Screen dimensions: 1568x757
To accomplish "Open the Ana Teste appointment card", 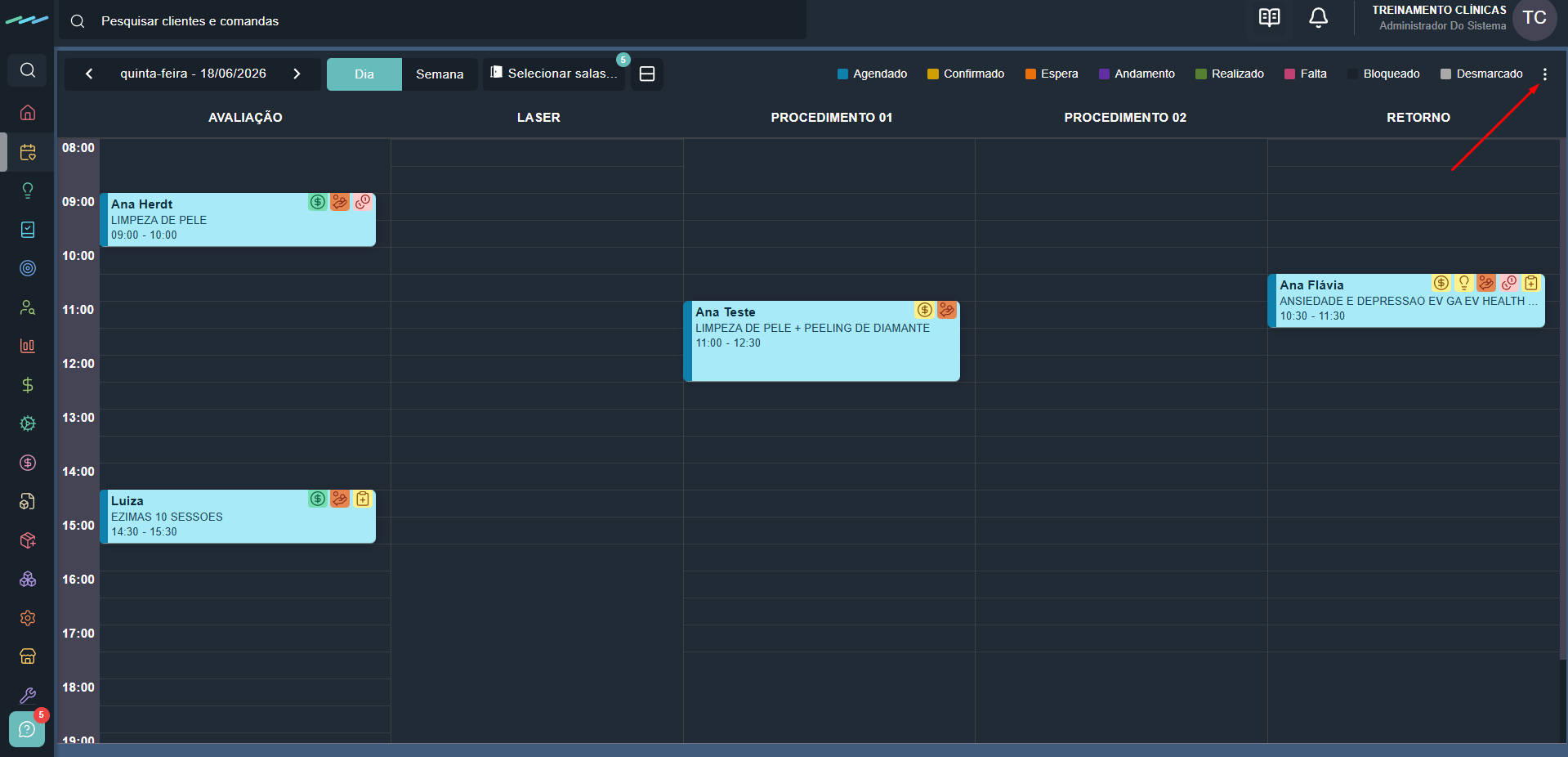I will coord(821,341).
